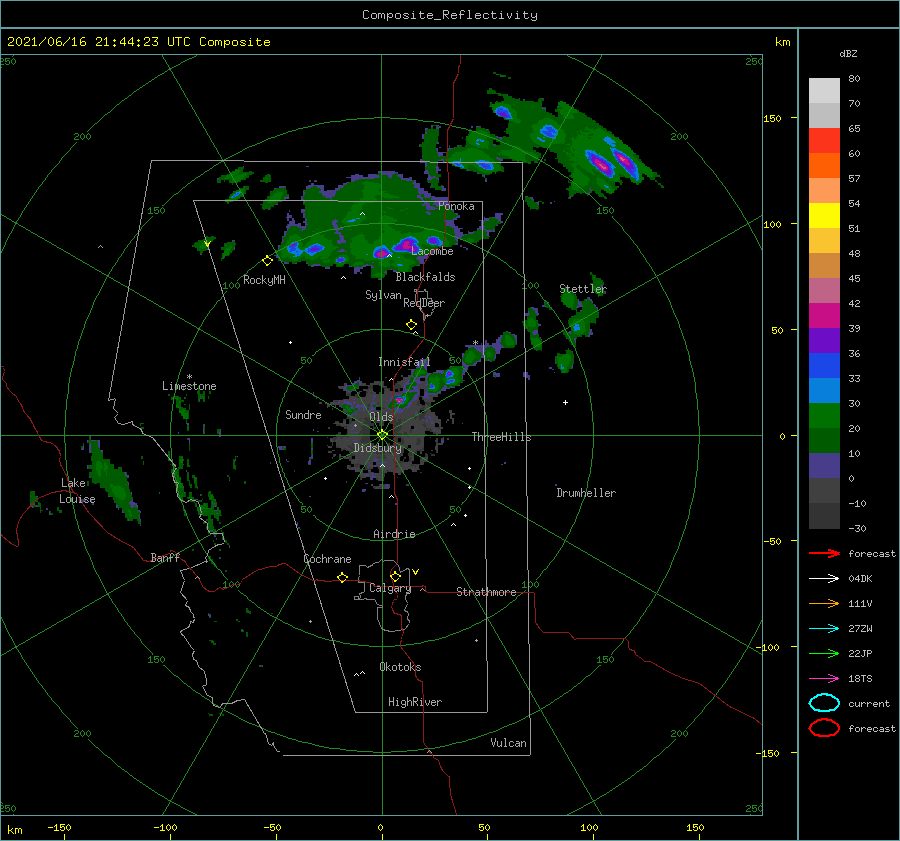
Task: Click the red 'forecast' ellipse symbol
Action: pyautogui.click(x=824, y=728)
